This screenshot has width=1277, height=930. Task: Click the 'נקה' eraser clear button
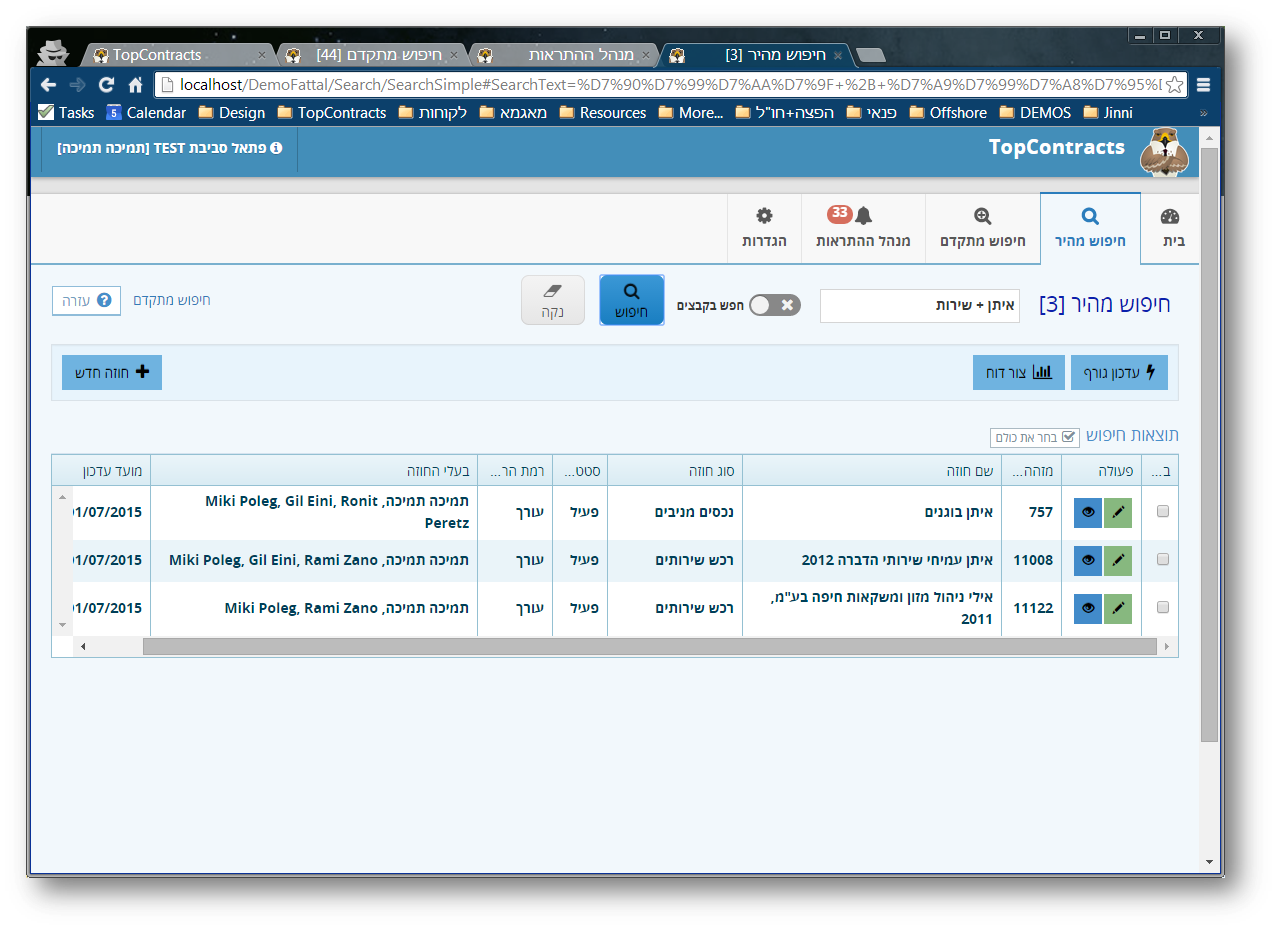point(552,300)
